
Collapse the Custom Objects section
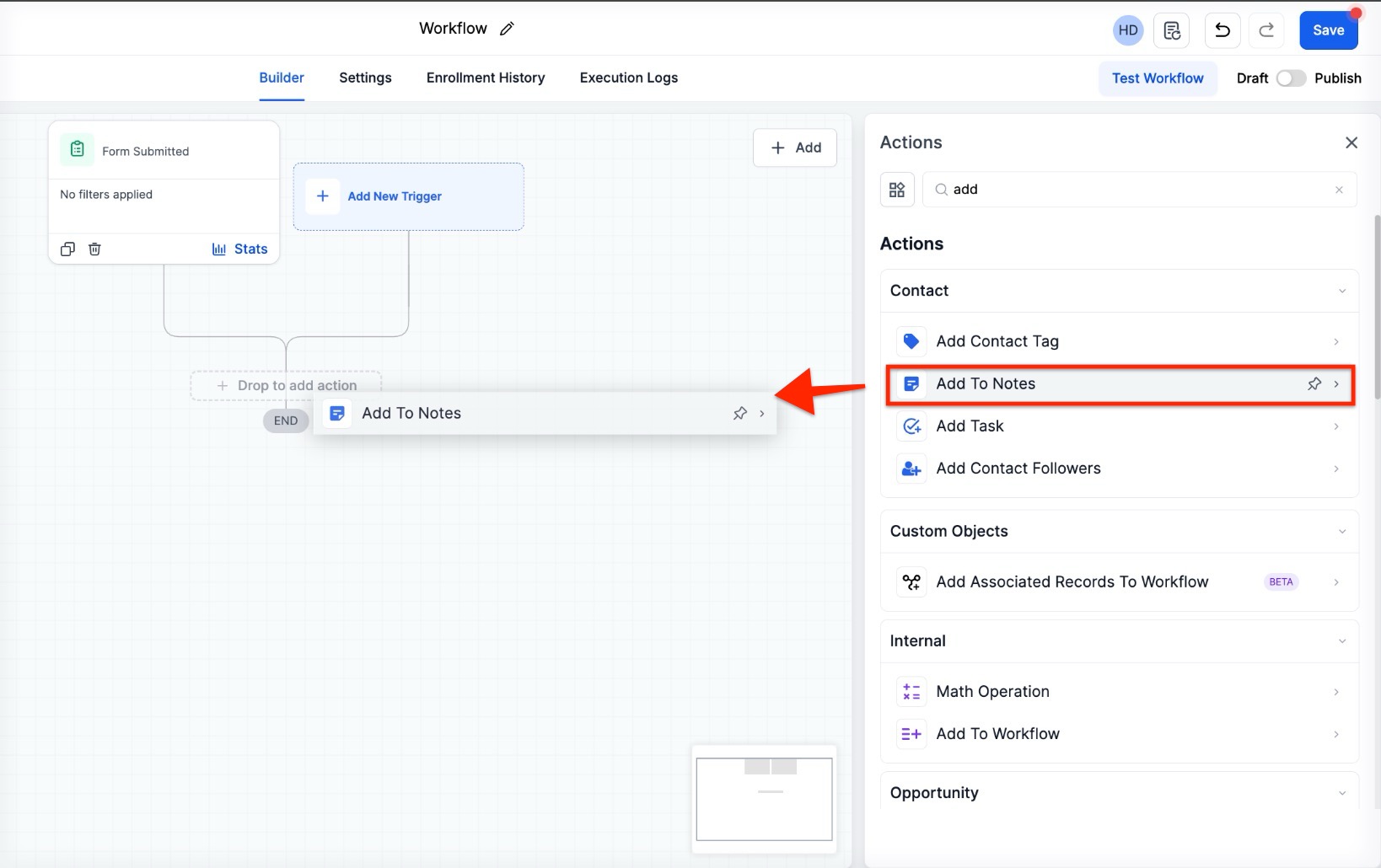coord(1341,532)
